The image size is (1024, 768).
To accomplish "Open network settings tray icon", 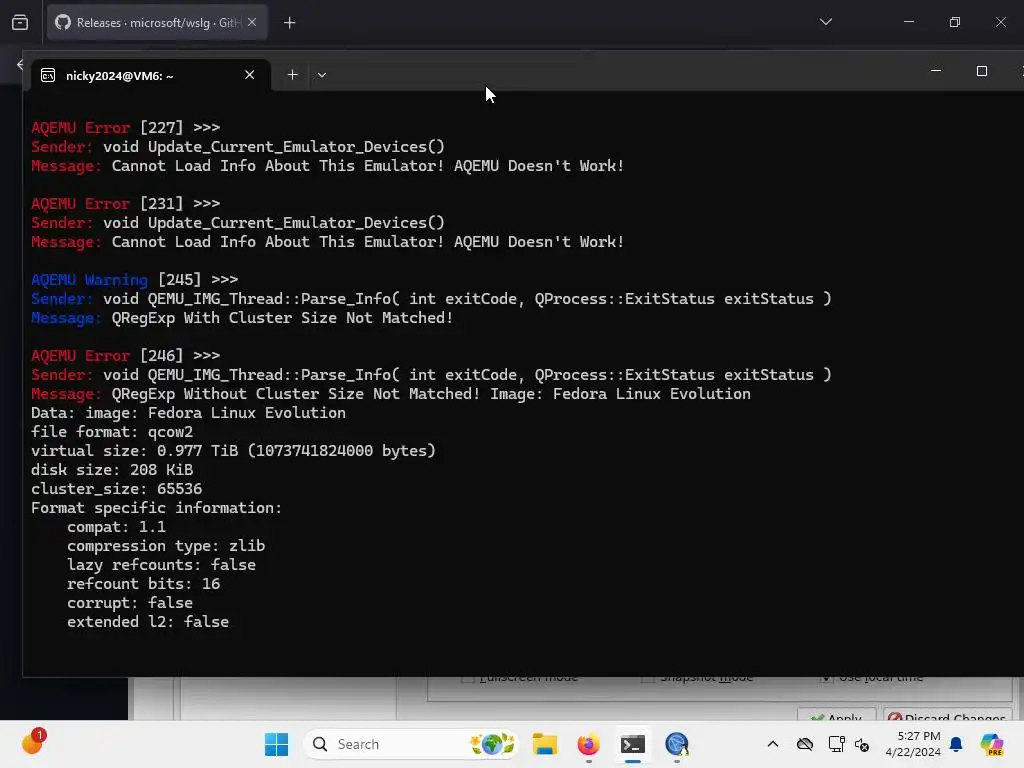I will [836, 744].
